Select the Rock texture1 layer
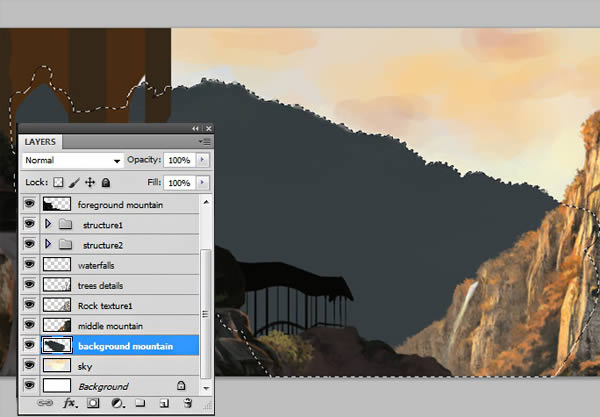The width and height of the screenshot is (600, 417). 121,306
